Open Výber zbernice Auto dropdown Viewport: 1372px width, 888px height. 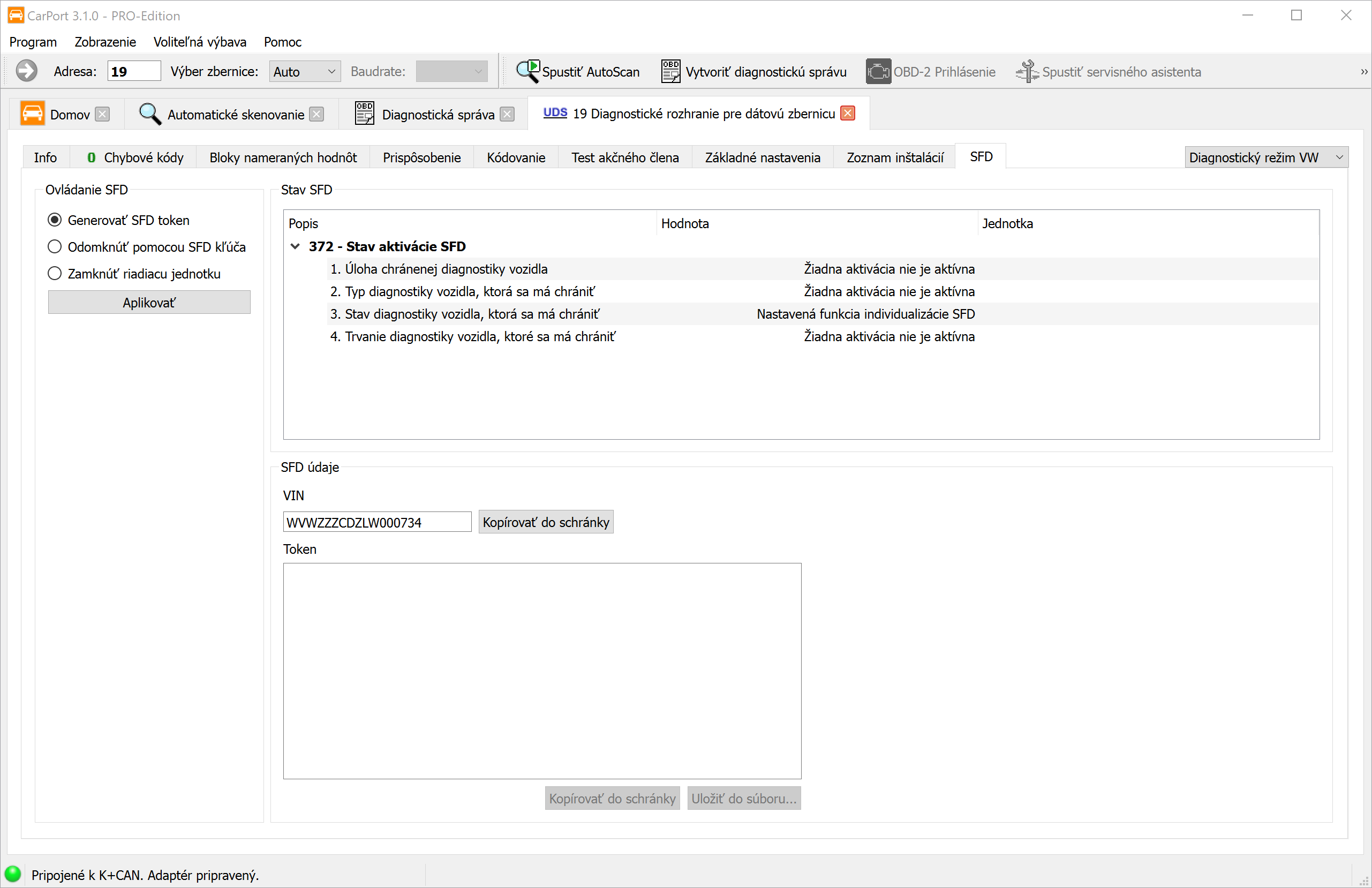pyautogui.click(x=304, y=72)
